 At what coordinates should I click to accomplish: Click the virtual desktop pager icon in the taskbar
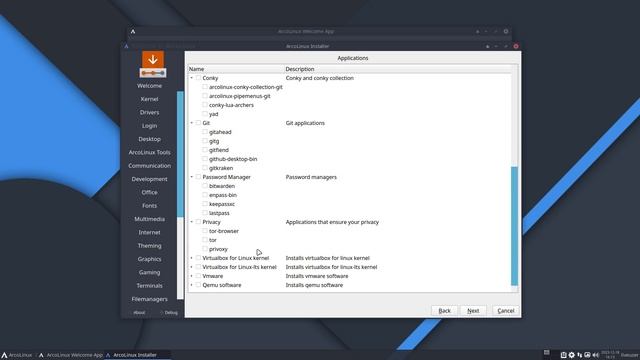[547, 353]
